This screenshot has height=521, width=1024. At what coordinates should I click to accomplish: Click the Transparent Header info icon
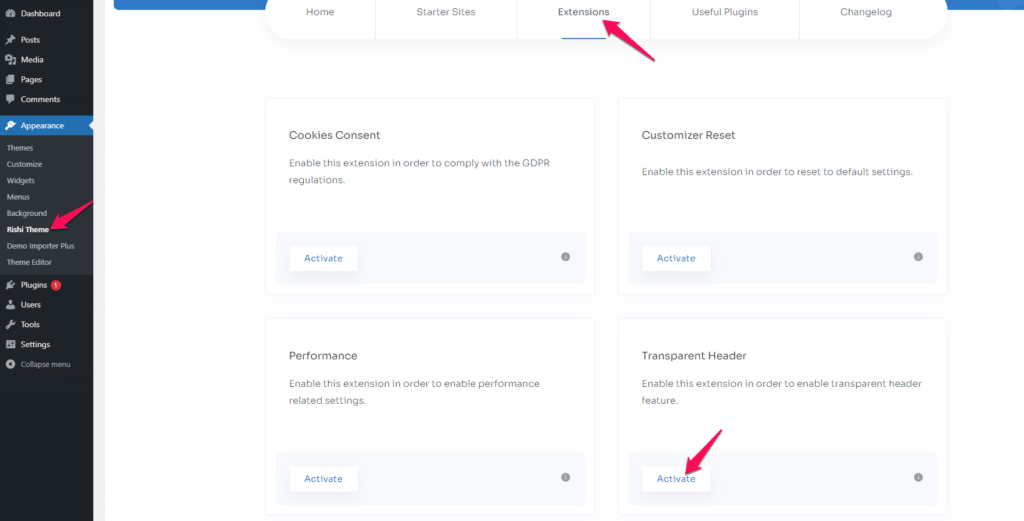(918, 477)
